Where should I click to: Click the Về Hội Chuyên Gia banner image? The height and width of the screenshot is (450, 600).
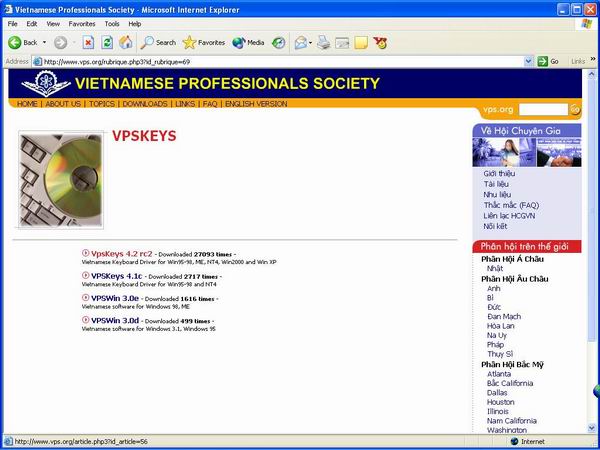click(527, 152)
